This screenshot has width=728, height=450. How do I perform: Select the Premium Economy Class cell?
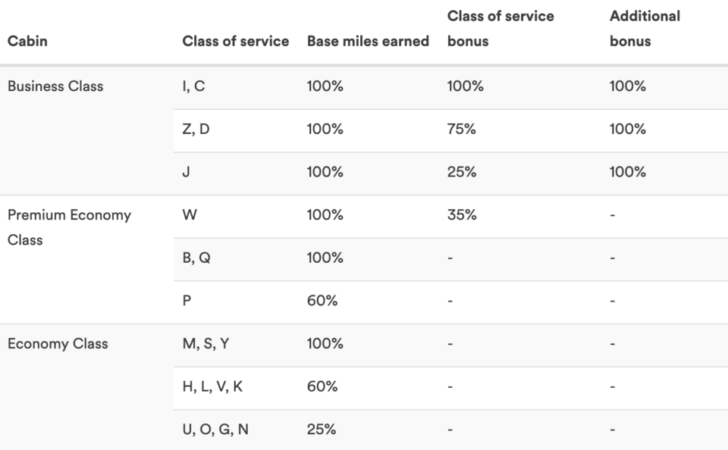(x=69, y=227)
